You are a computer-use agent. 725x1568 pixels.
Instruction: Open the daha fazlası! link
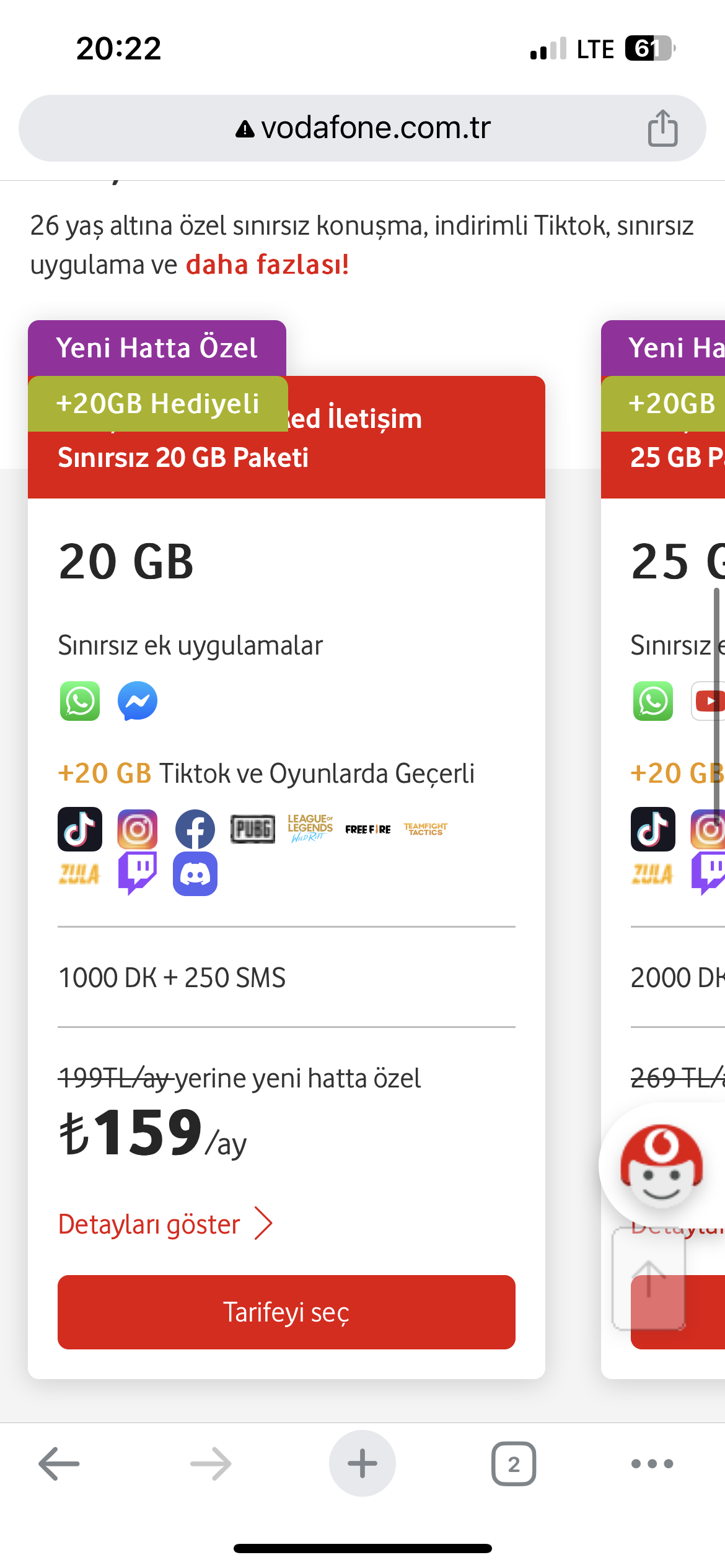[267, 264]
